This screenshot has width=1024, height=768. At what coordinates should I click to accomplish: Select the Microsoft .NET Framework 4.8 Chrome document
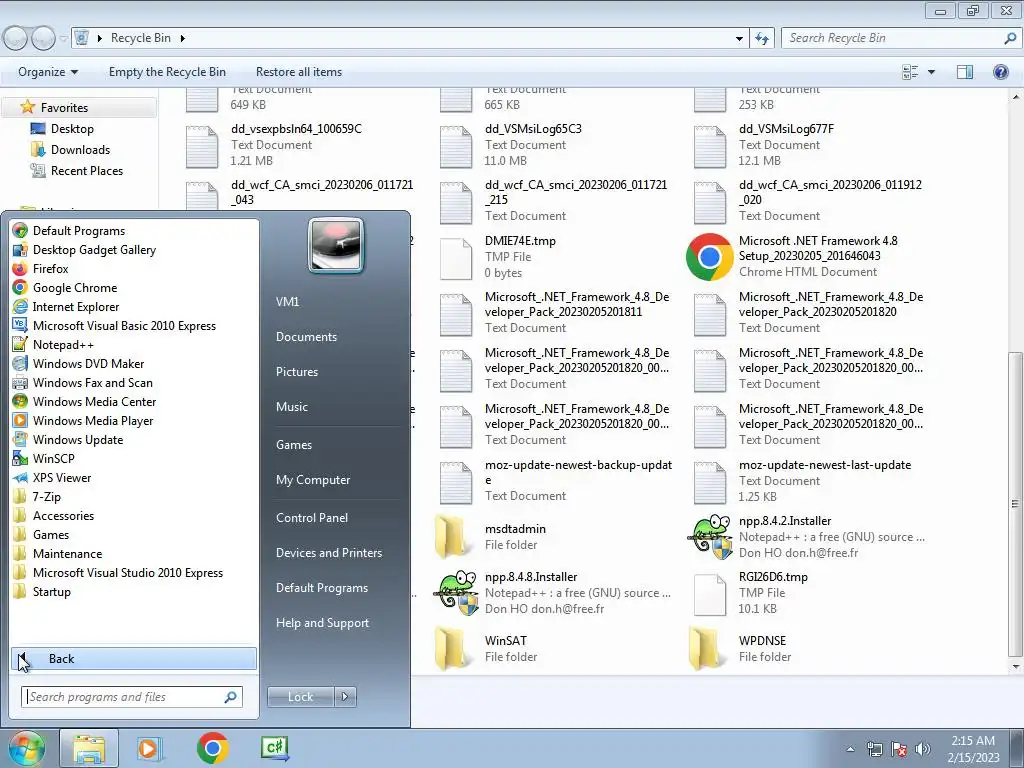pos(805,256)
